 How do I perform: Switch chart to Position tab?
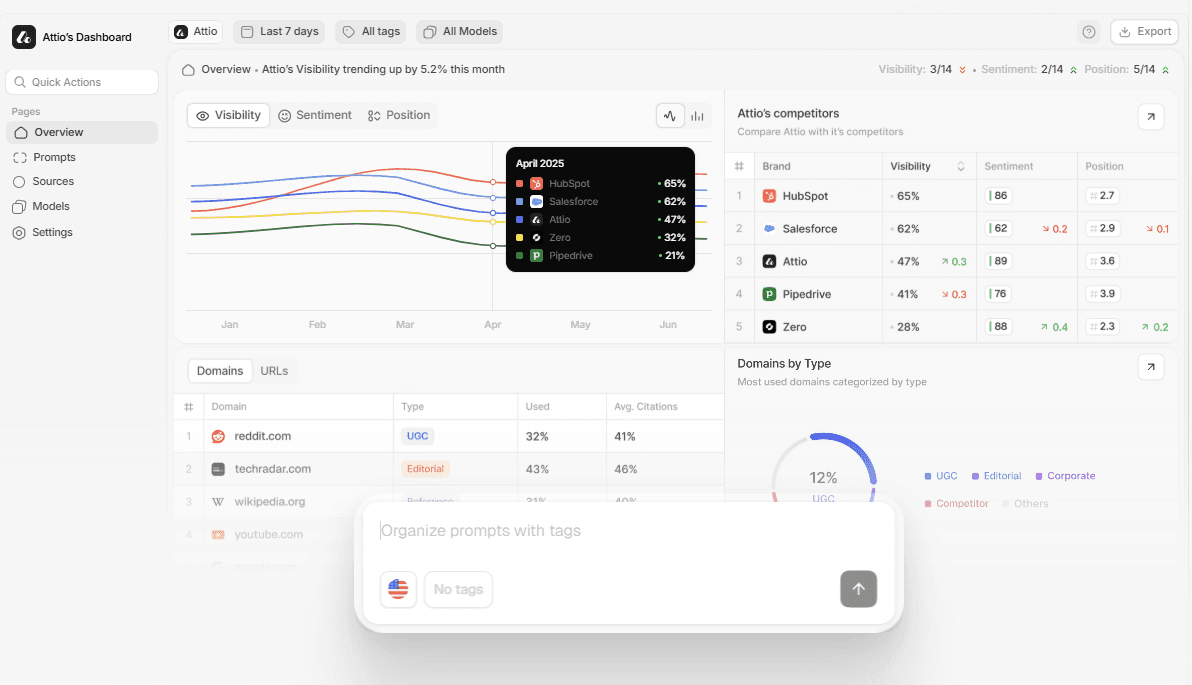point(399,116)
